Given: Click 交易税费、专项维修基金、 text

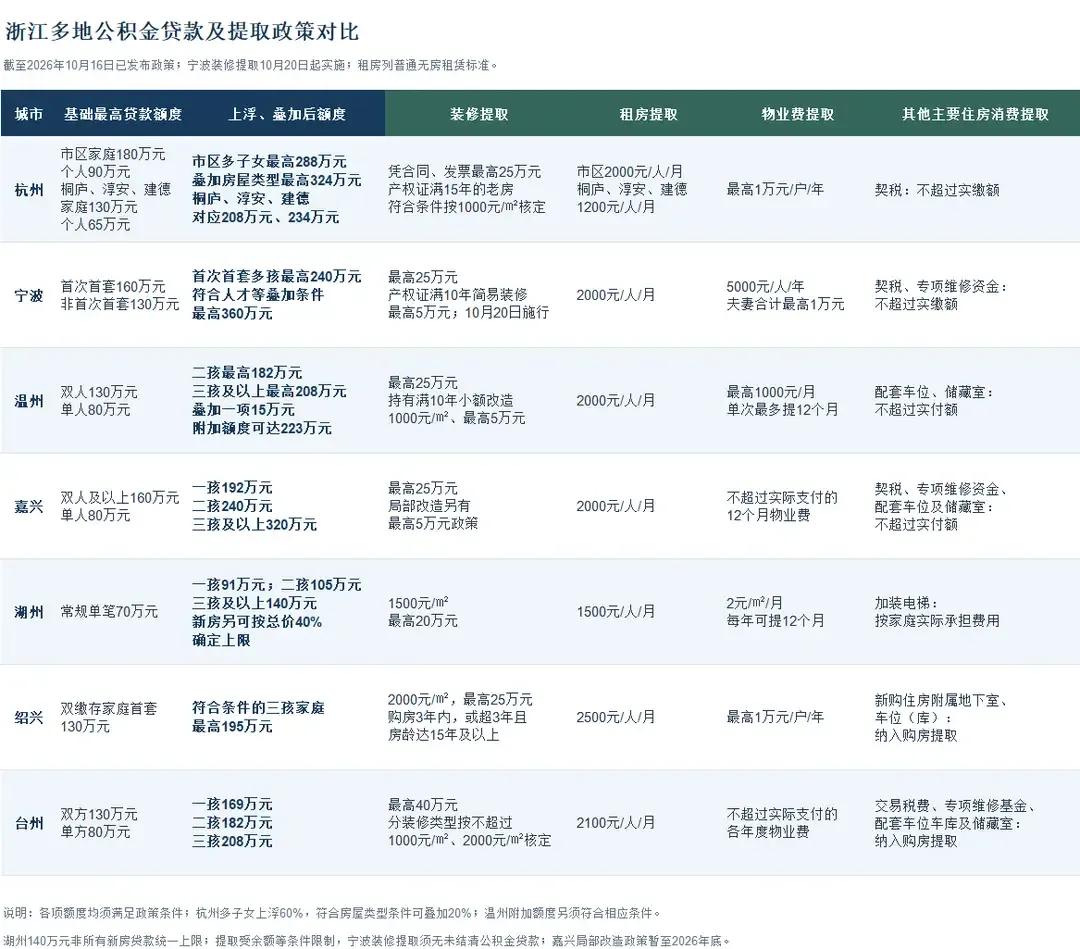Looking at the screenshot, I should pos(955,805).
